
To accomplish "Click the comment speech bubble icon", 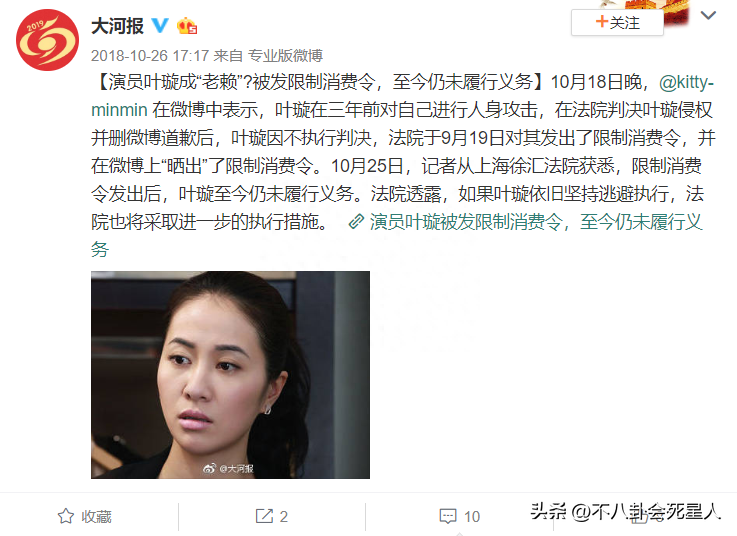I will click(x=447, y=516).
